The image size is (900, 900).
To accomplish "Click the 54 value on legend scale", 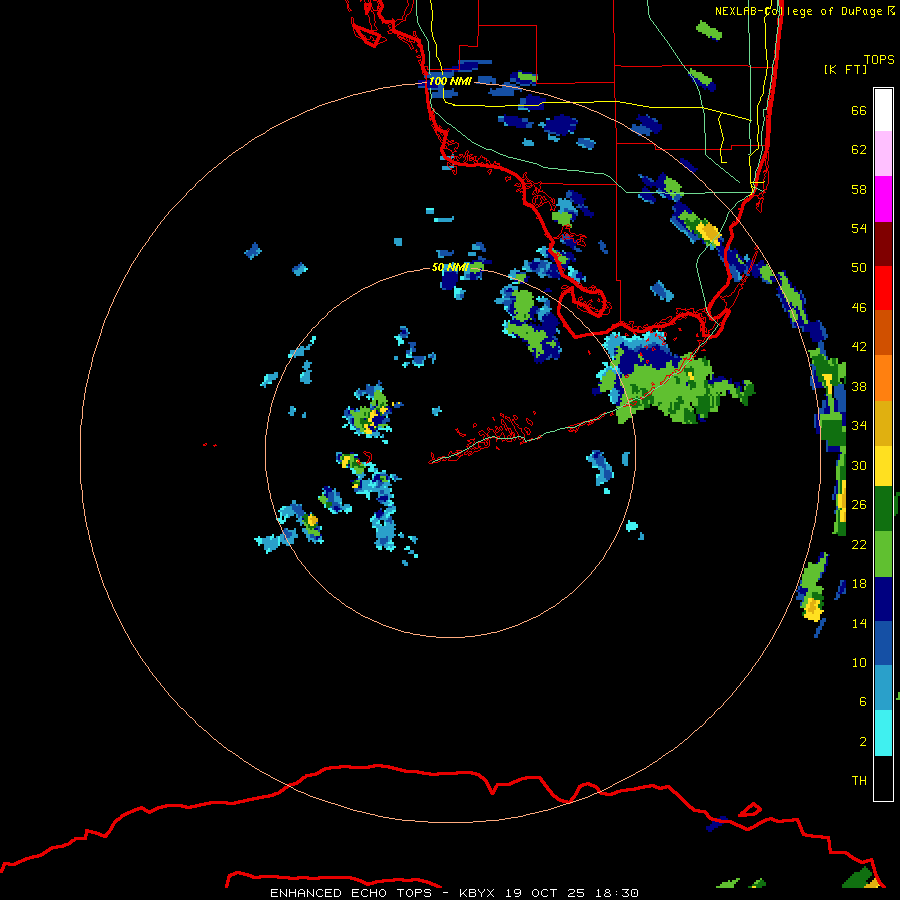I will 859,228.
